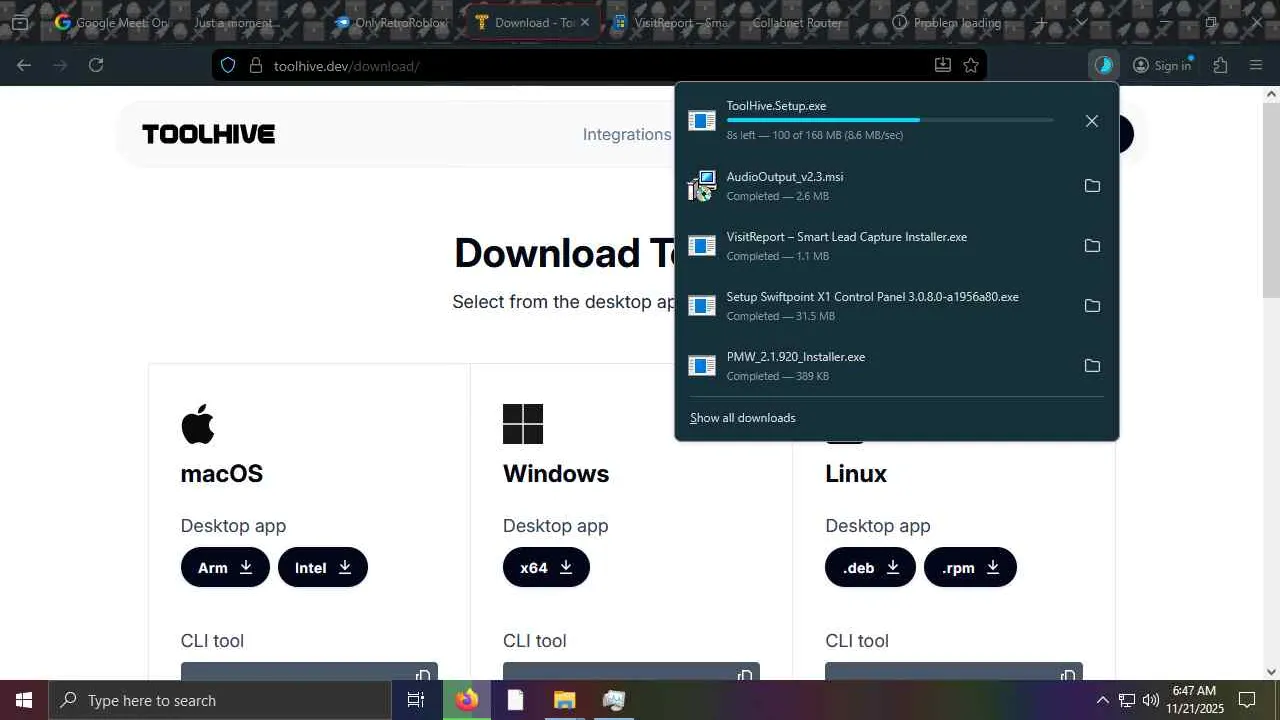The height and width of the screenshot is (720, 1280).
Task: Show PMW_2.1.920_Installer.exe in its folder
Action: click(x=1092, y=366)
